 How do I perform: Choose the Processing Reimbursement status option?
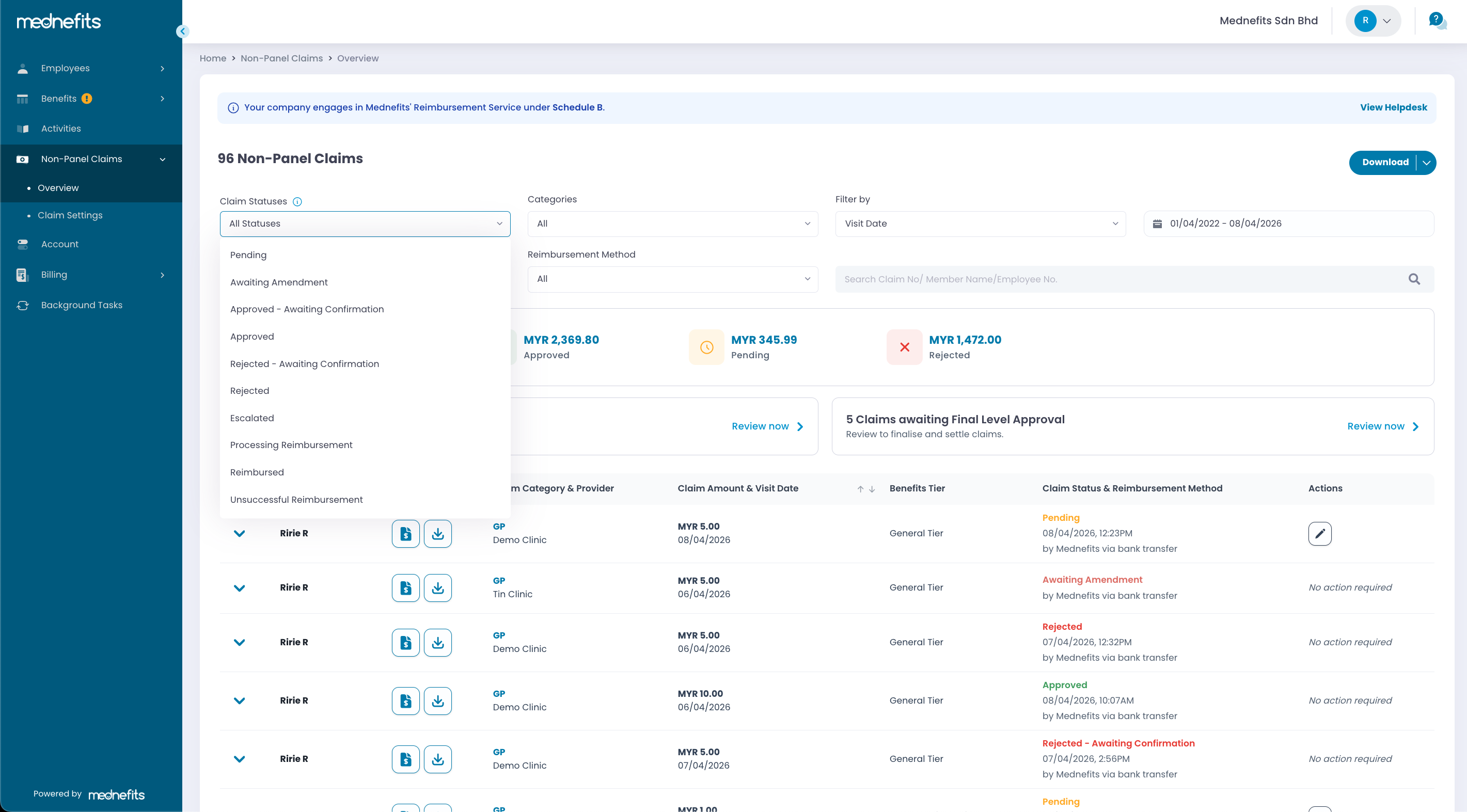[x=291, y=445]
